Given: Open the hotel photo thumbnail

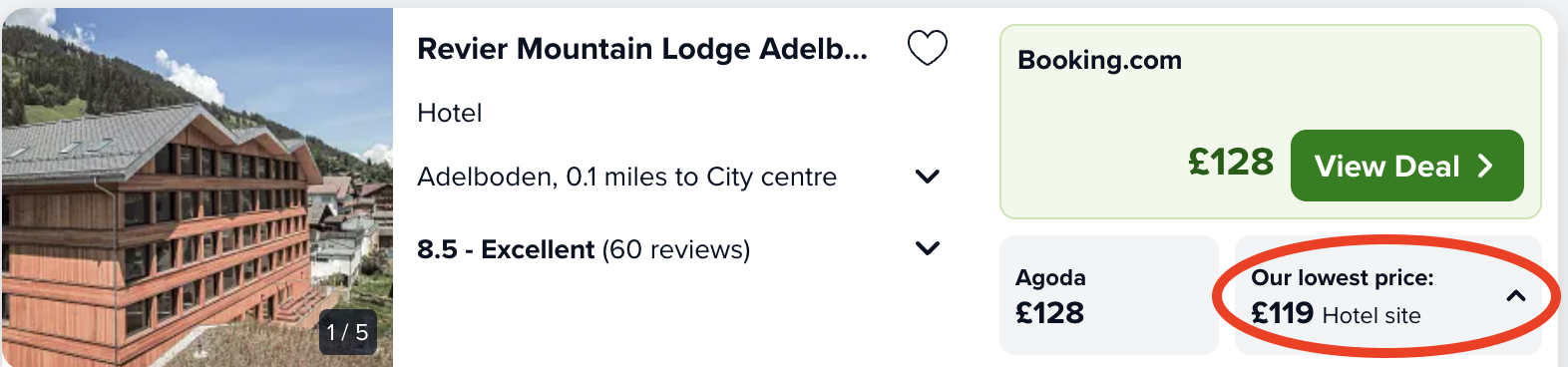Looking at the screenshot, I should click(x=196, y=187).
